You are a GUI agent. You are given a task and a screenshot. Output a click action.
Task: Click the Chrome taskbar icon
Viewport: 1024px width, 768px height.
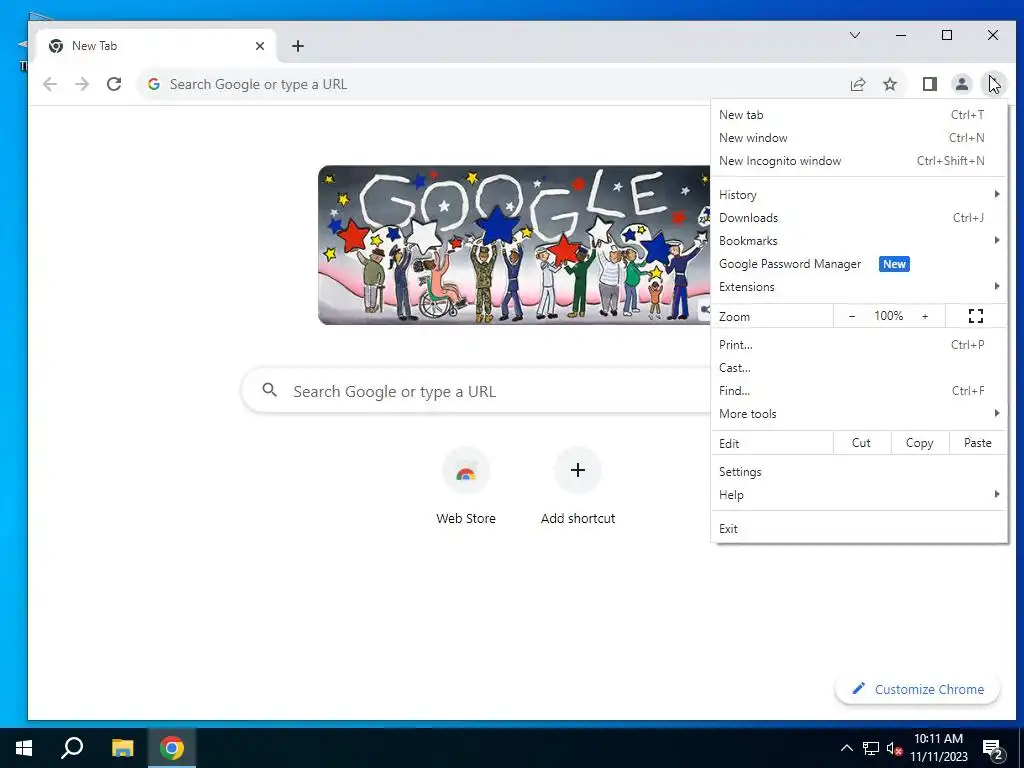point(172,748)
